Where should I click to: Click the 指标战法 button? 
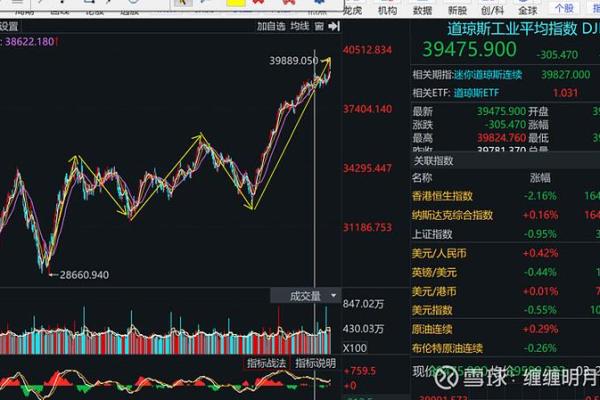(x=266, y=363)
